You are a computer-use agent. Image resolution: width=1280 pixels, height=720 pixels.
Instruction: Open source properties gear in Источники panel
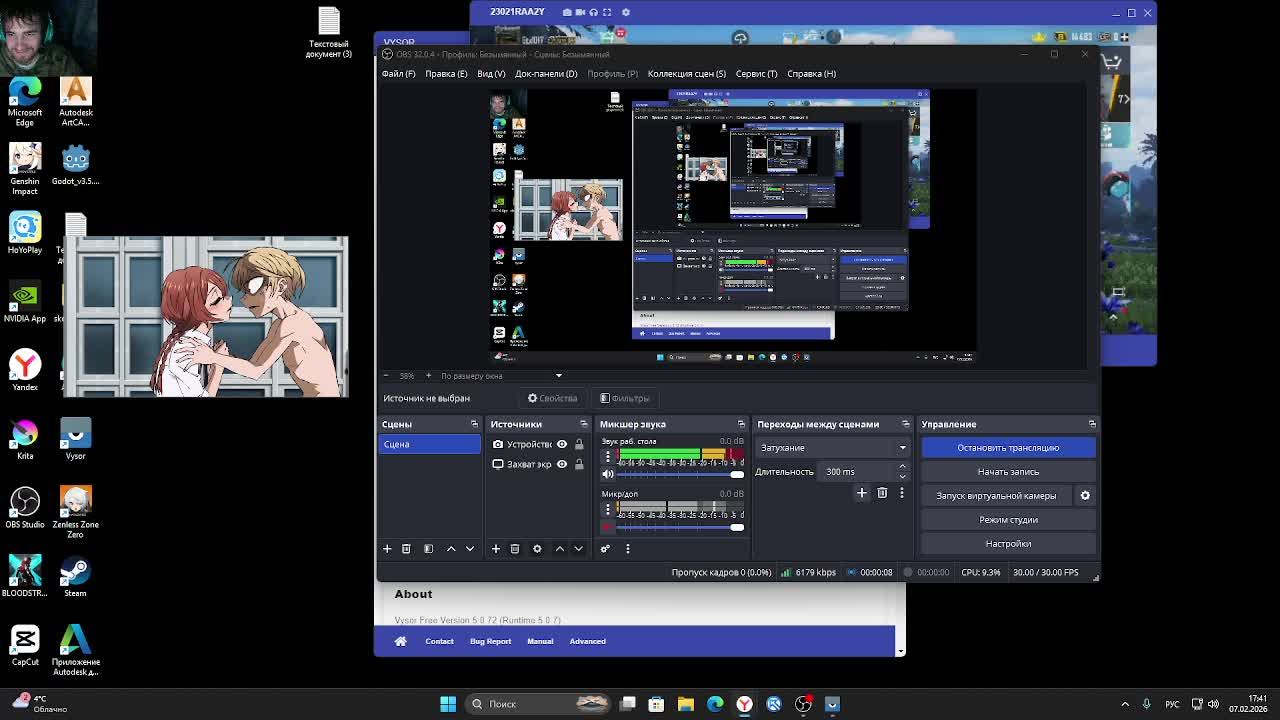(x=537, y=549)
